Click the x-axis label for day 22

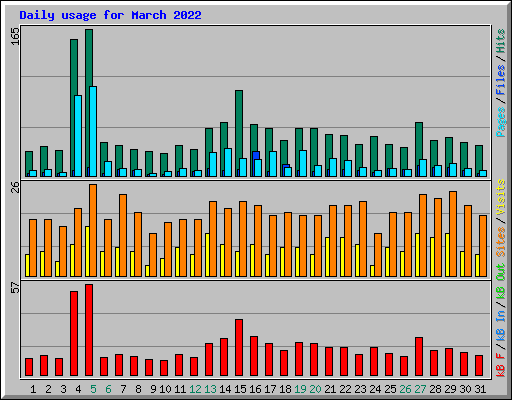pos(345,389)
